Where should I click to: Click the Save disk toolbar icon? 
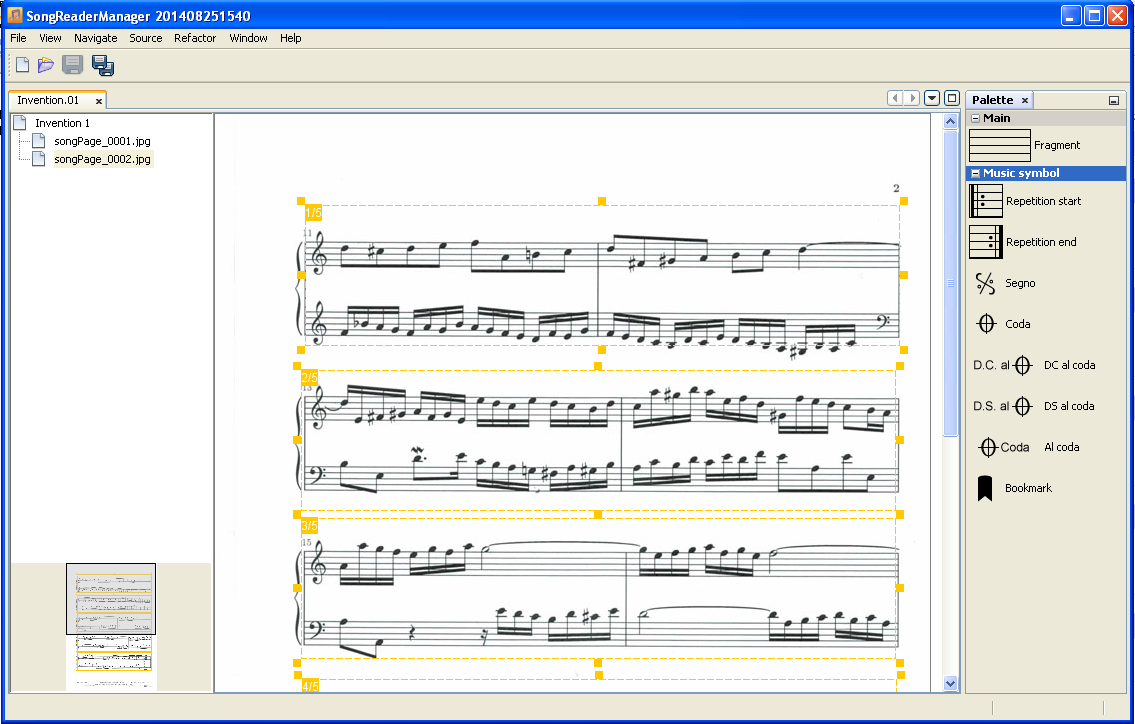pos(72,65)
